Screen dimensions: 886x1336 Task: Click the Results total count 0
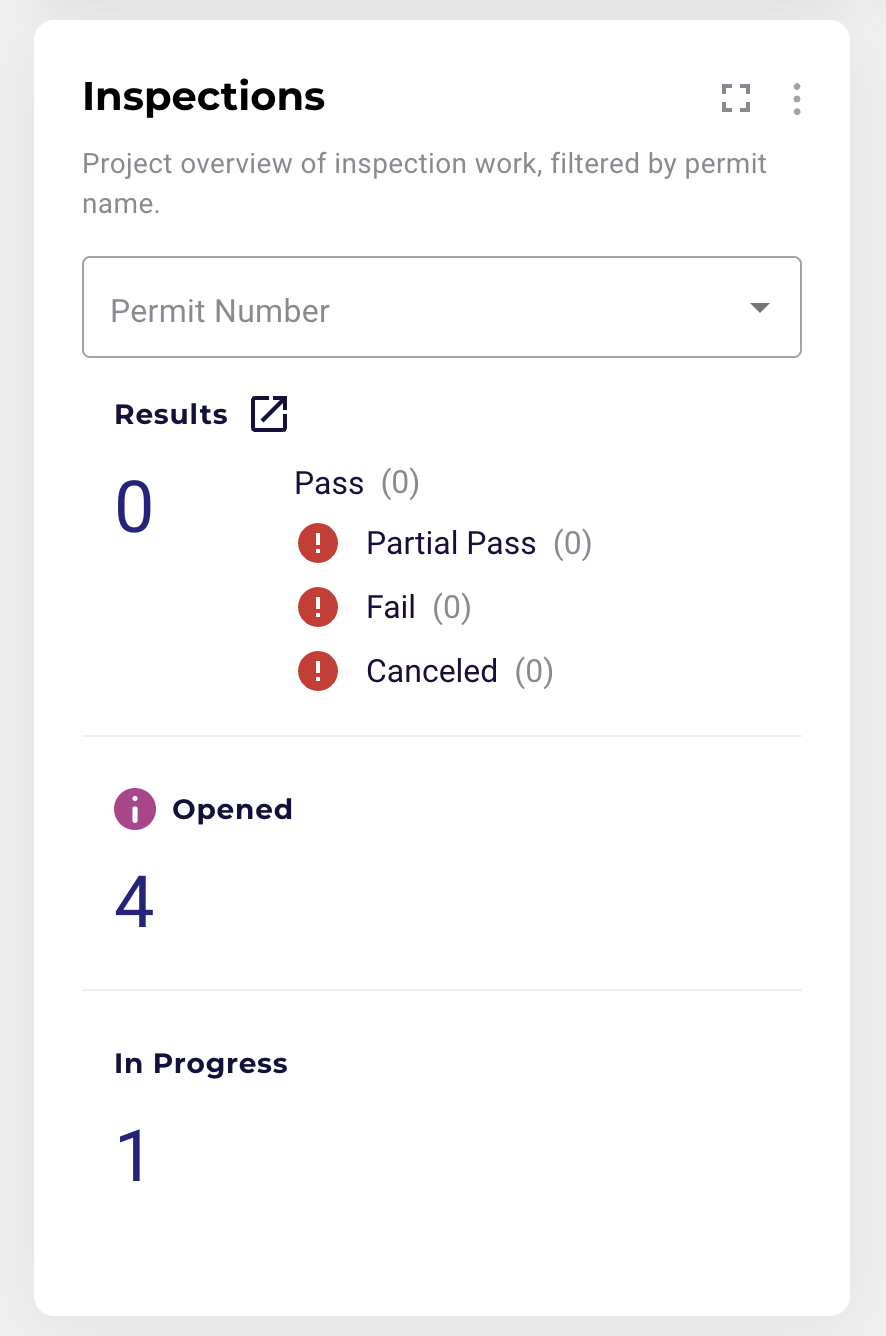[x=134, y=508]
